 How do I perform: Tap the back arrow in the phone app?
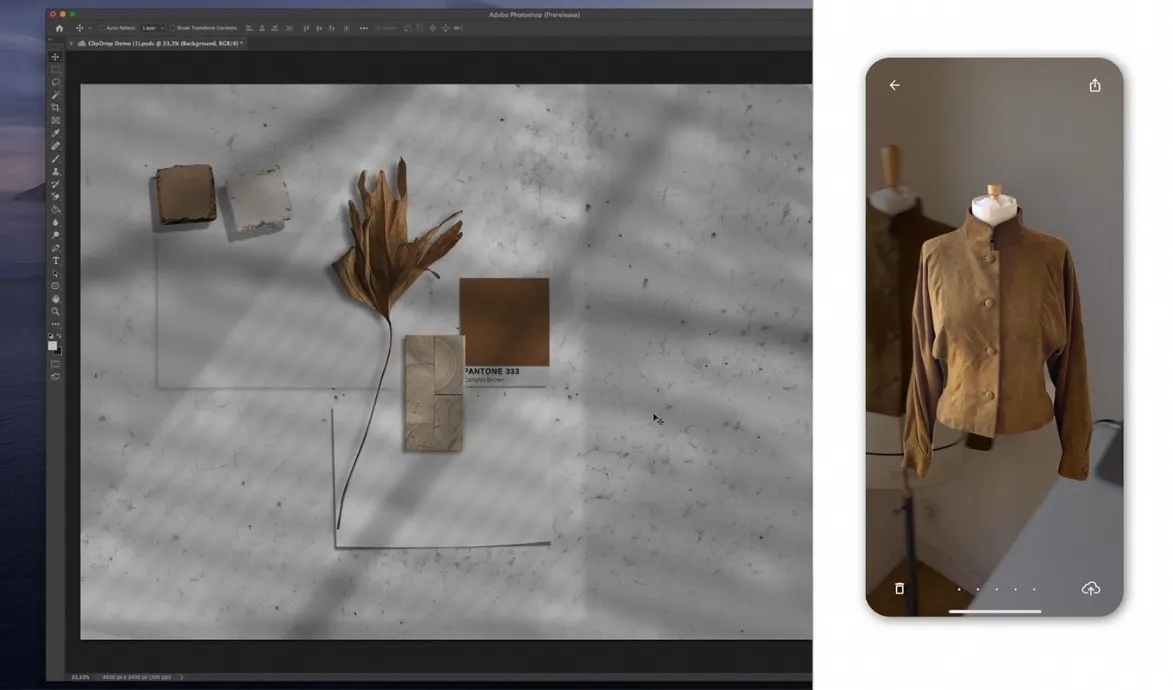895,85
